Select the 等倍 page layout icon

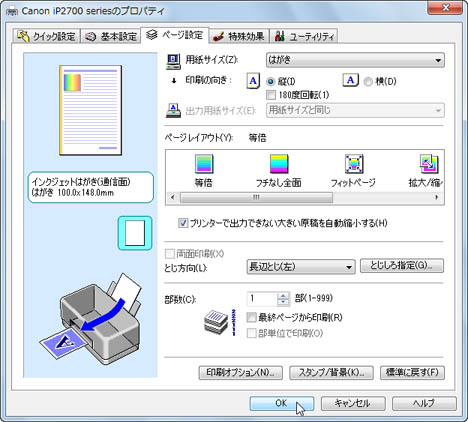point(204,164)
